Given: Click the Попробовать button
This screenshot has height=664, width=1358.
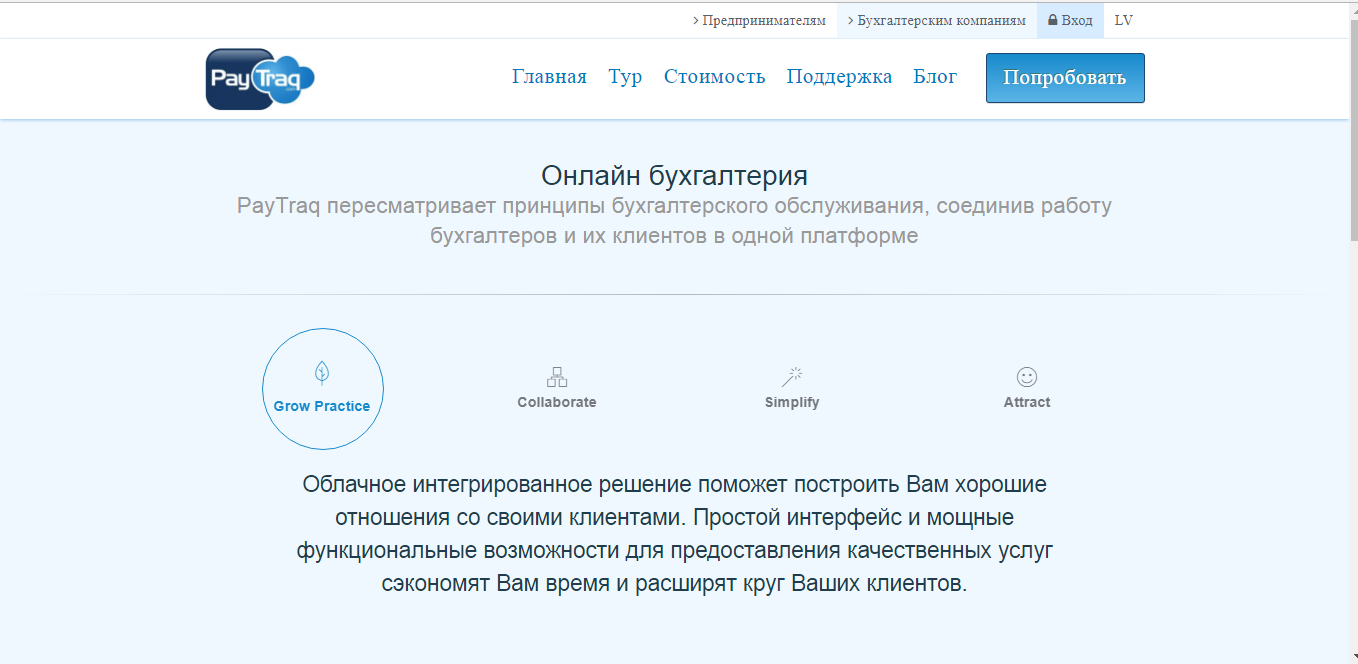Looking at the screenshot, I should click(x=1064, y=77).
